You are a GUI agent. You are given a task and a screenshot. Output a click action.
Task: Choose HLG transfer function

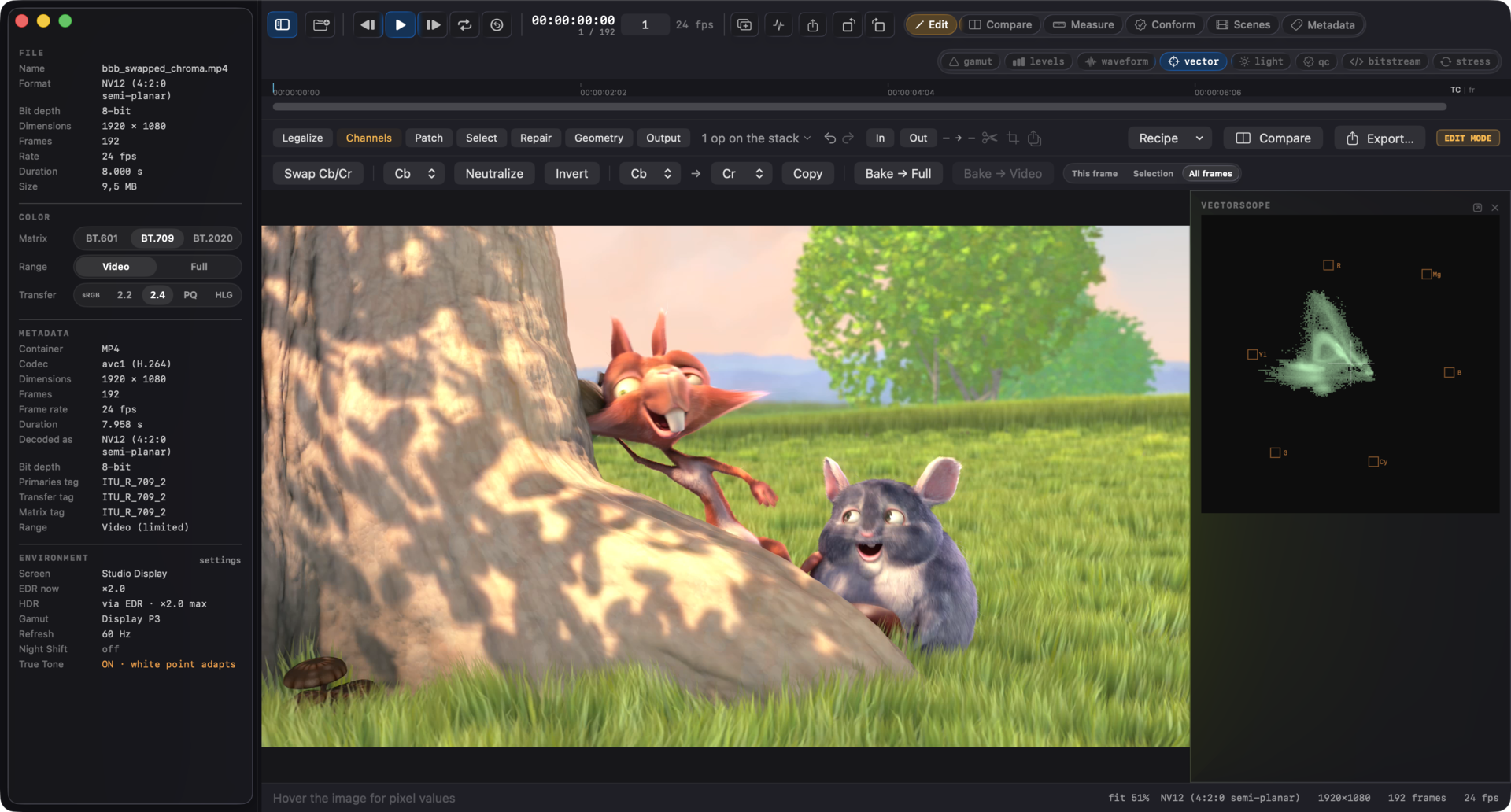224,295
